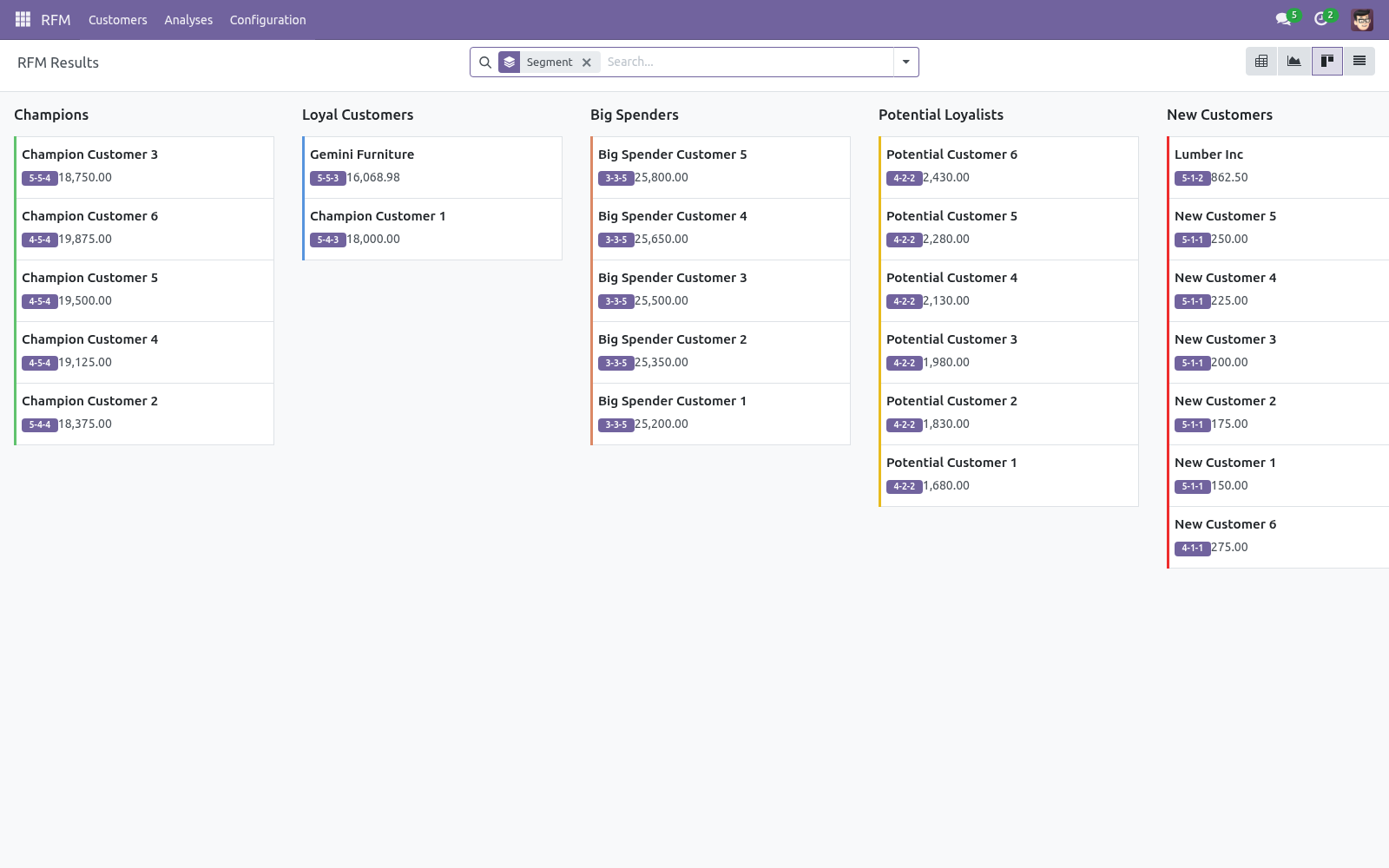Click the Big Spenders column header
This screenshot has height=868, width=1389.
coord(635,115)
